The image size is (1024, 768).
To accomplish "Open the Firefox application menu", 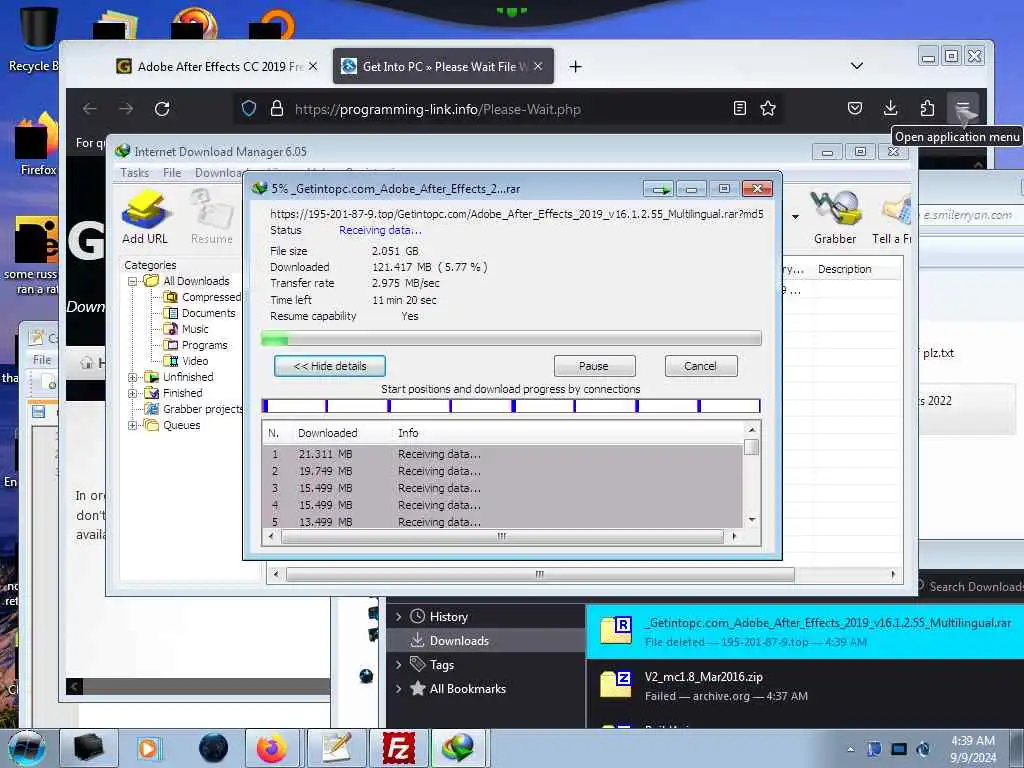I will click(x=963, y=108).
